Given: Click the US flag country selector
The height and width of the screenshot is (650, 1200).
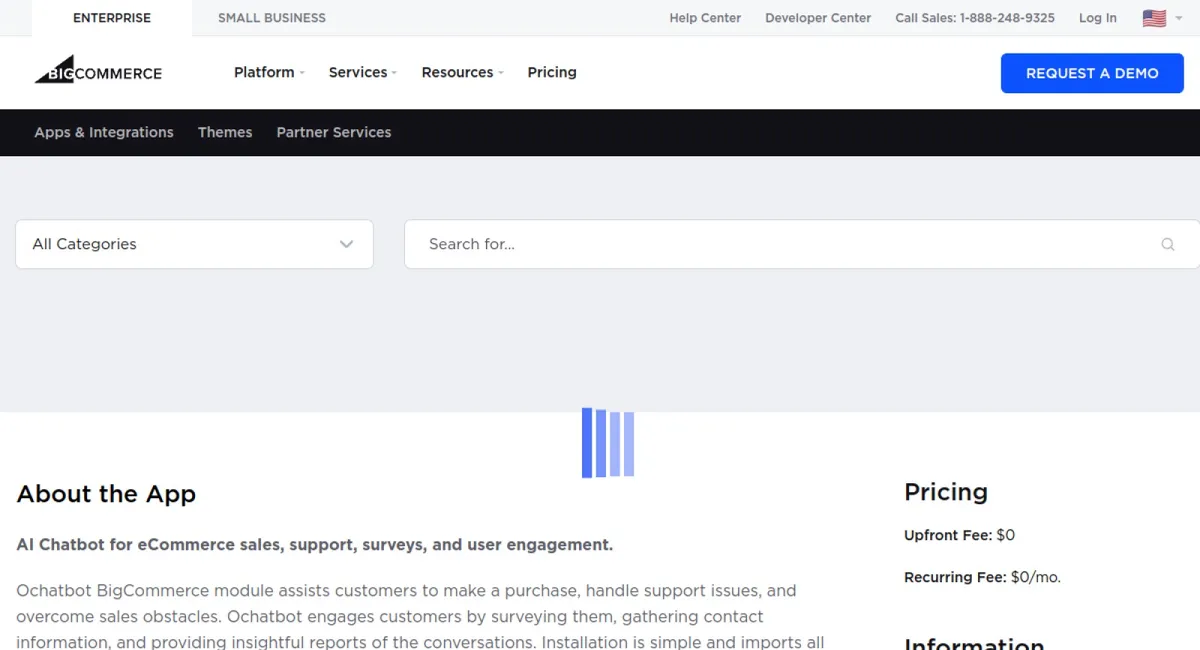Looking at the screenshot, I should pyautogui.click(x=1155, y=17).
